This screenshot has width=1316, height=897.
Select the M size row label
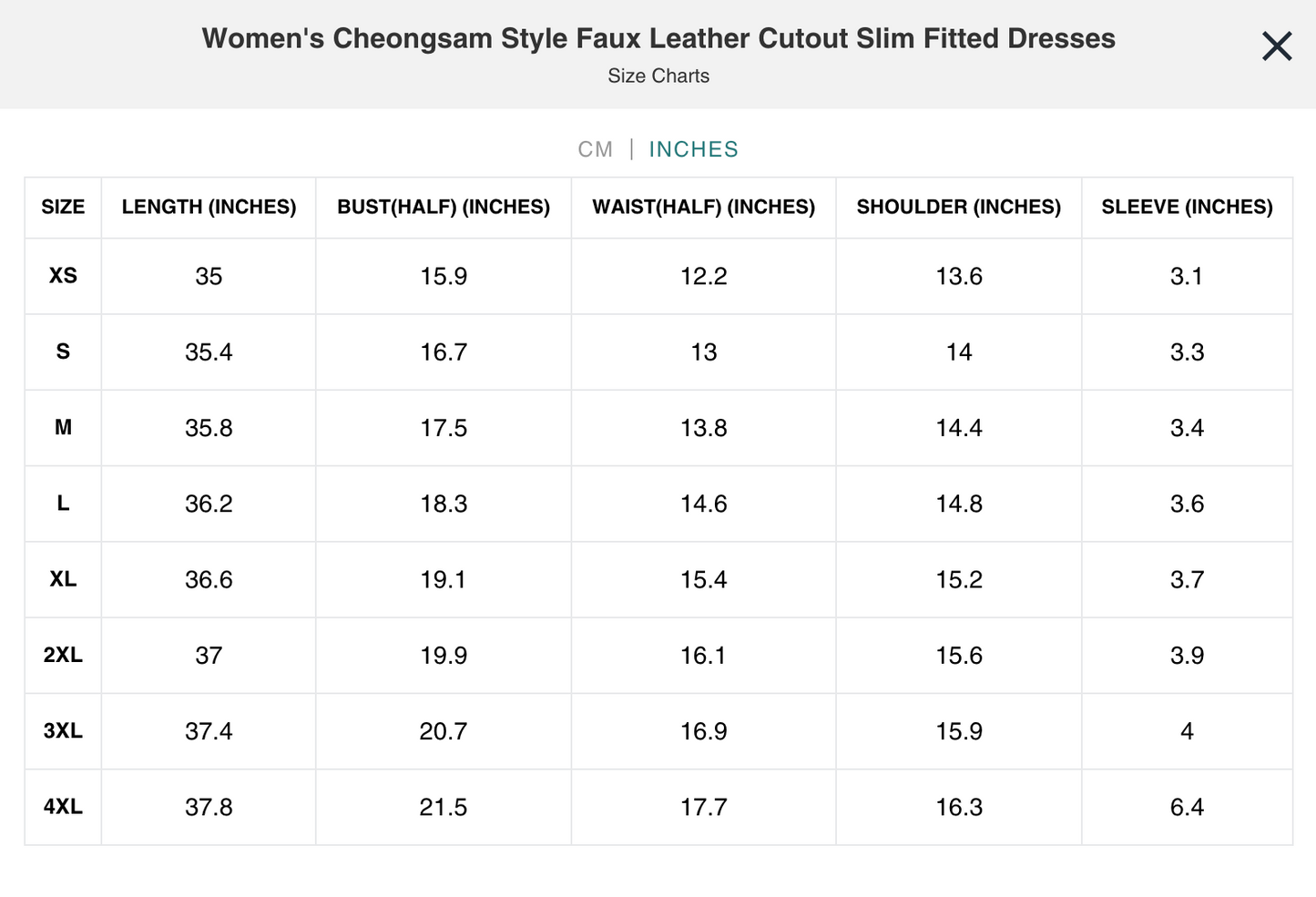[62, 428]
